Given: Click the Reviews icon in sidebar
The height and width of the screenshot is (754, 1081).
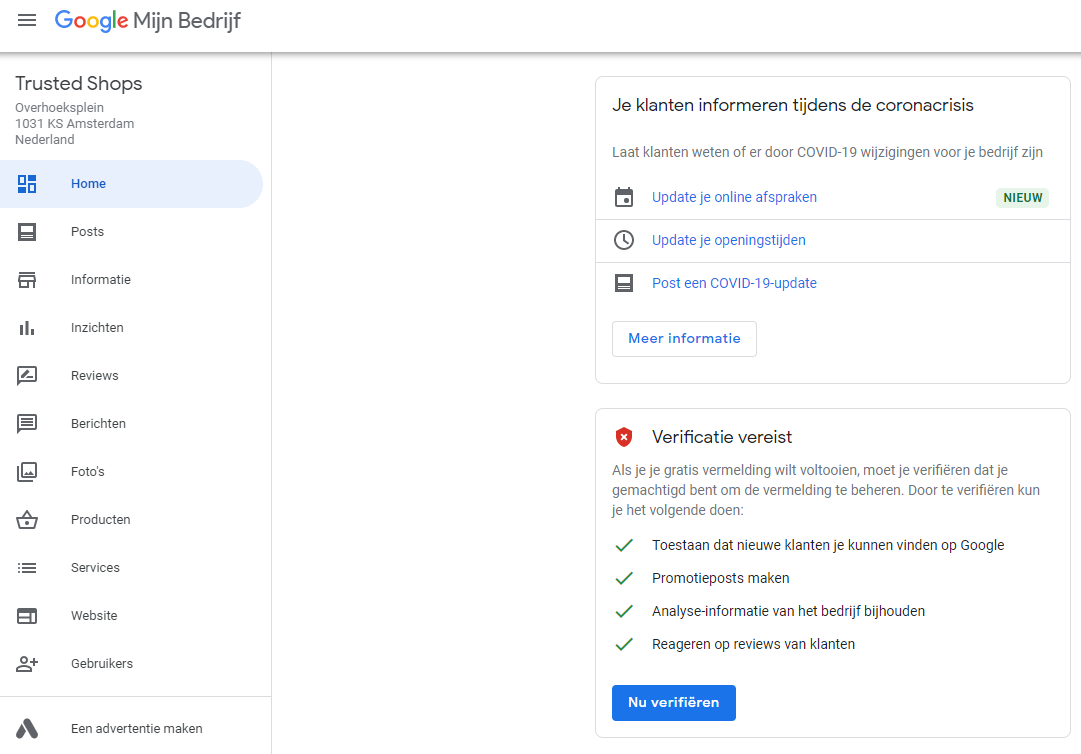Looking at the screenshot, I should coord(27,376).
